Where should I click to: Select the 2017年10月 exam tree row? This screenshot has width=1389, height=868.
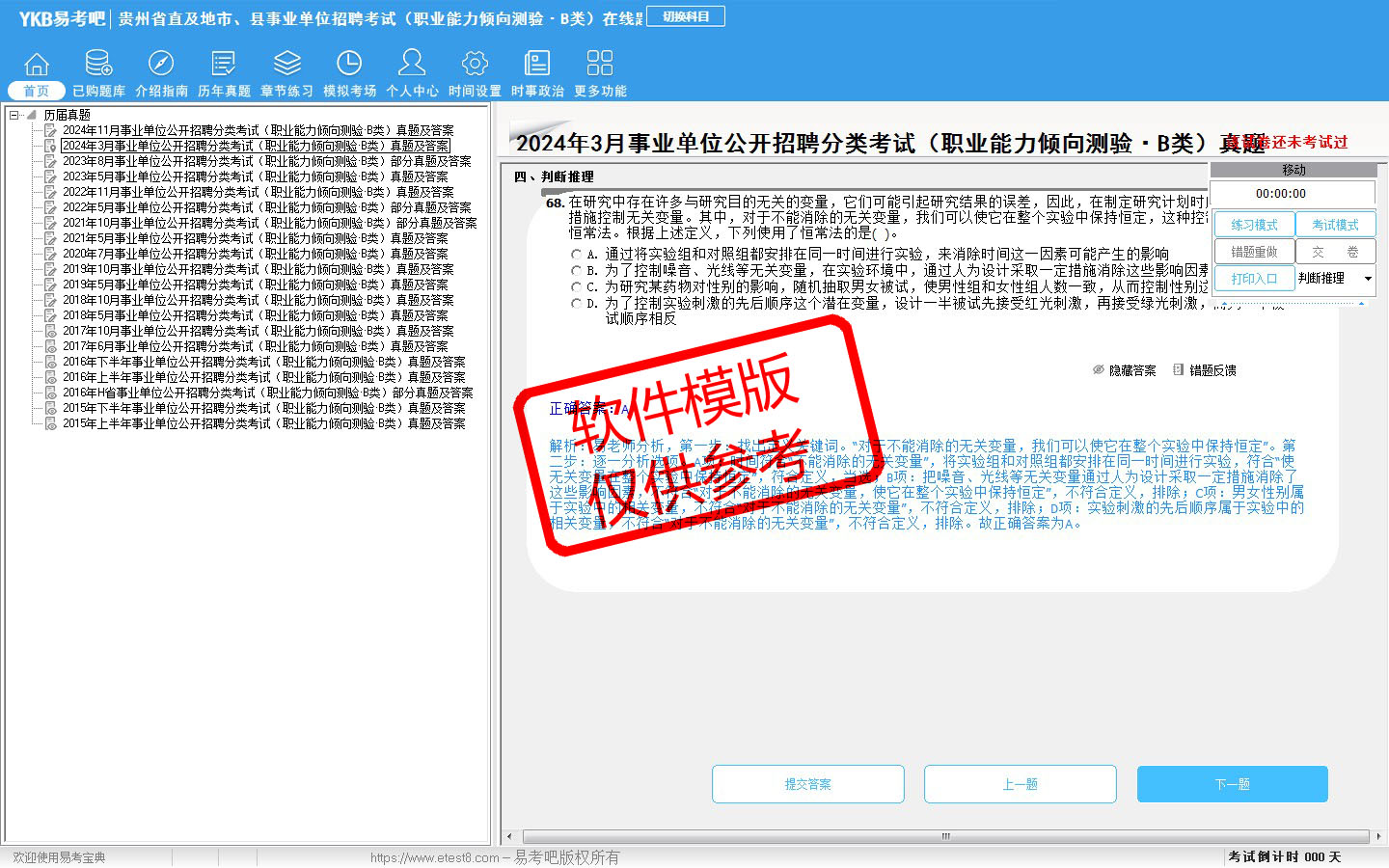point(259,331)
